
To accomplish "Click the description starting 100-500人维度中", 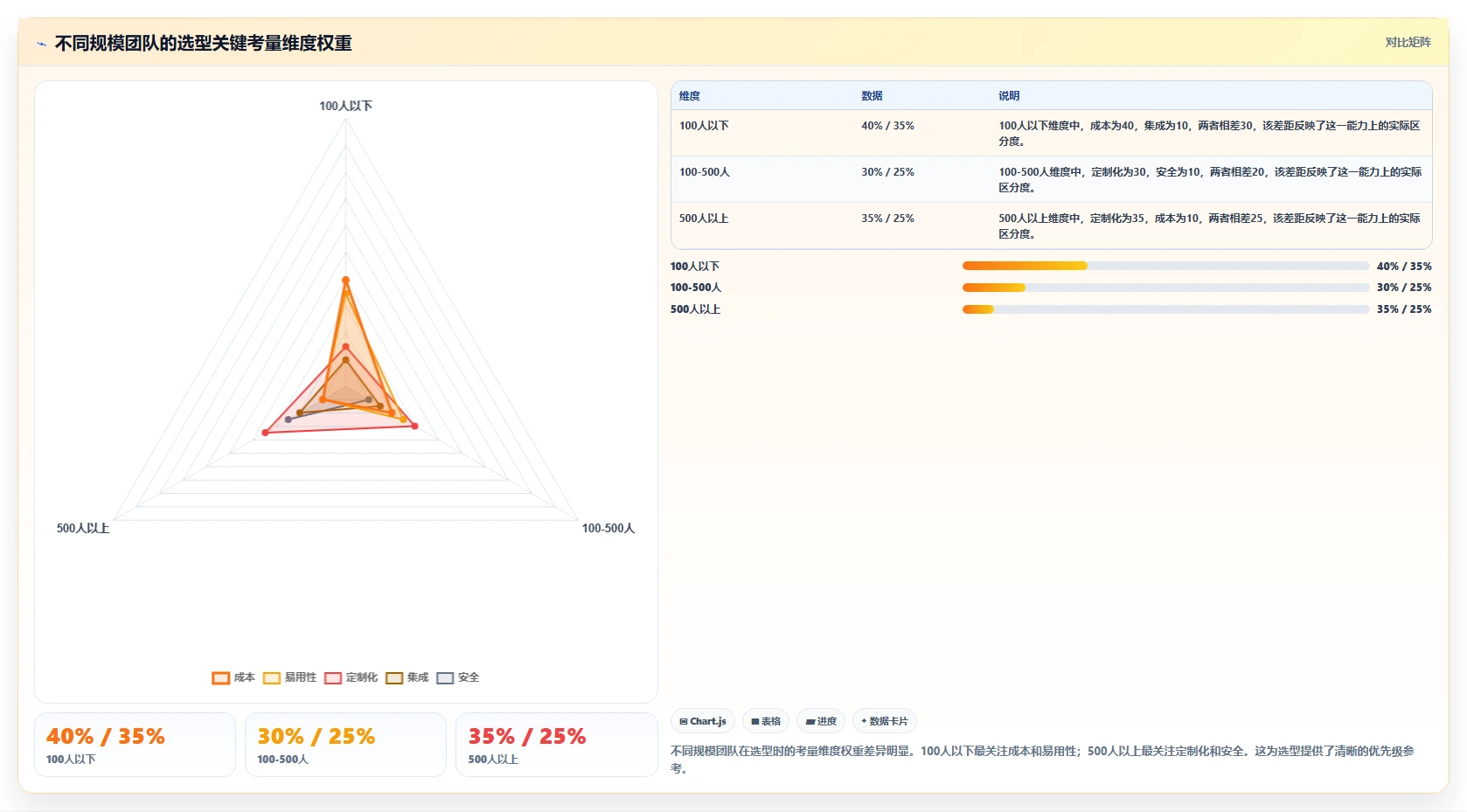I will (1210, 180).
